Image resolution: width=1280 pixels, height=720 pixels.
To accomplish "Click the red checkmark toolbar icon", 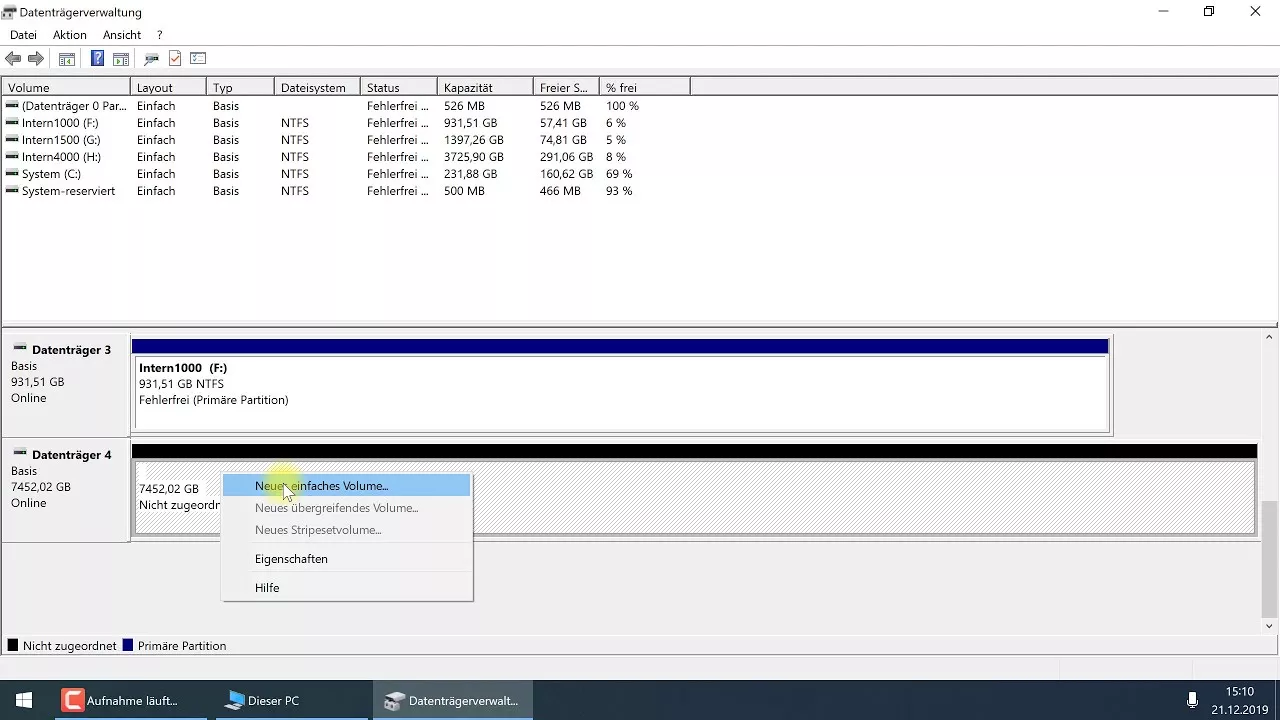I will click(x=174, y=58).
